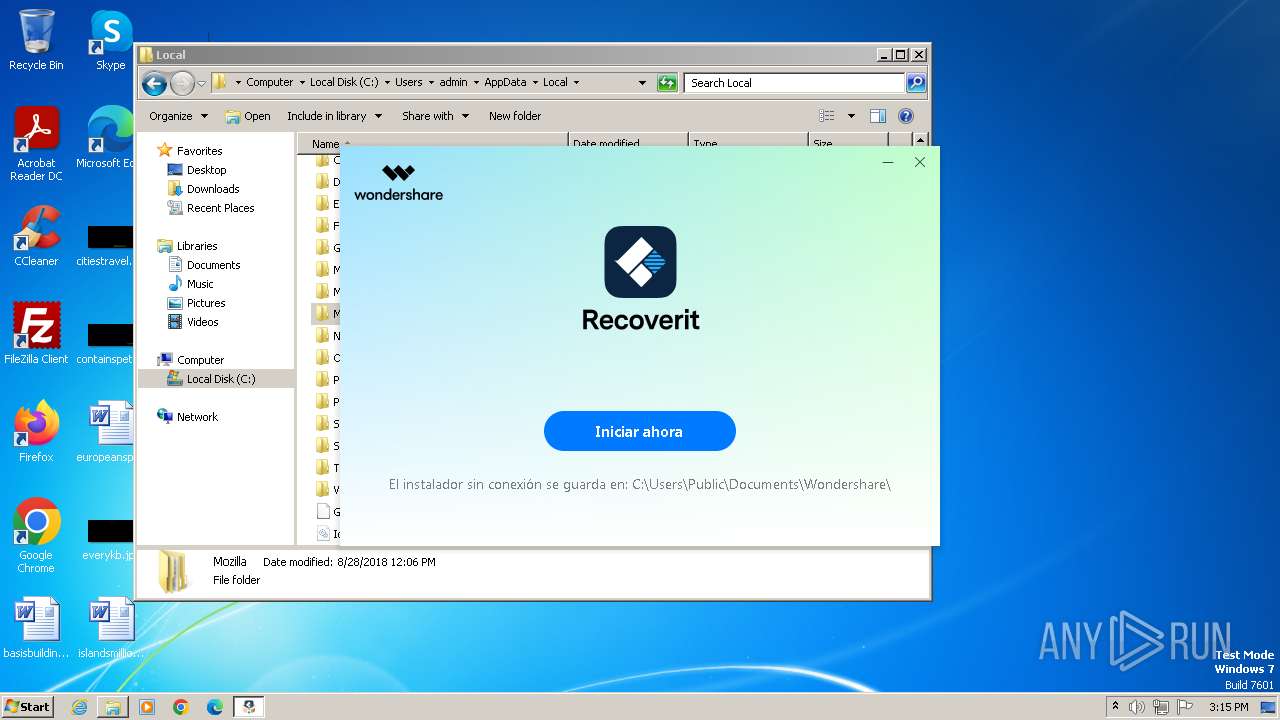This screenshot has width=1280, height=720.
Task: Click Open in Explorer toolbar
Action: pyautogui.click(x=248, y=116)
